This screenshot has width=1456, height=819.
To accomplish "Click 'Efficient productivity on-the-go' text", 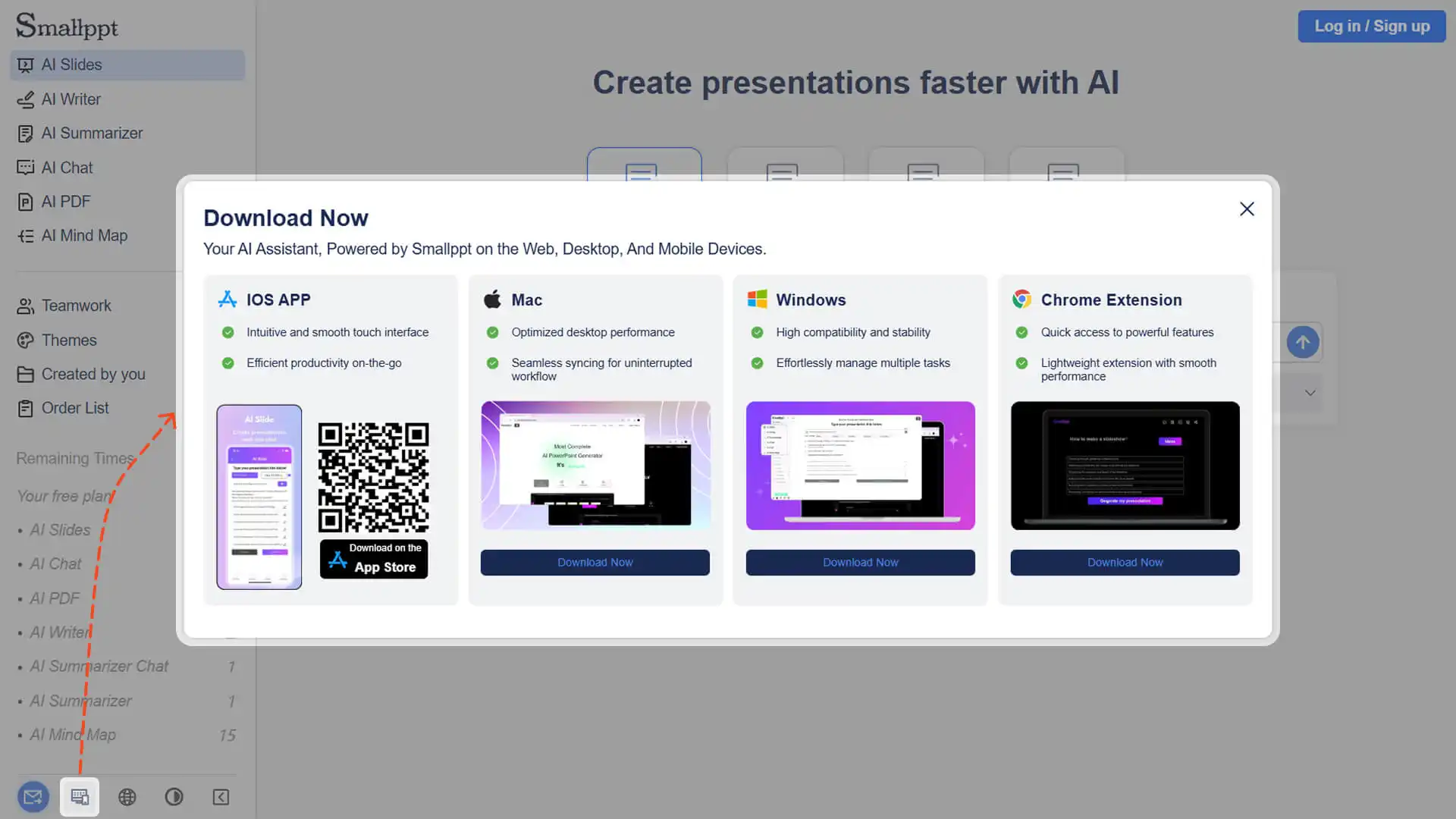I will [324, 362].
